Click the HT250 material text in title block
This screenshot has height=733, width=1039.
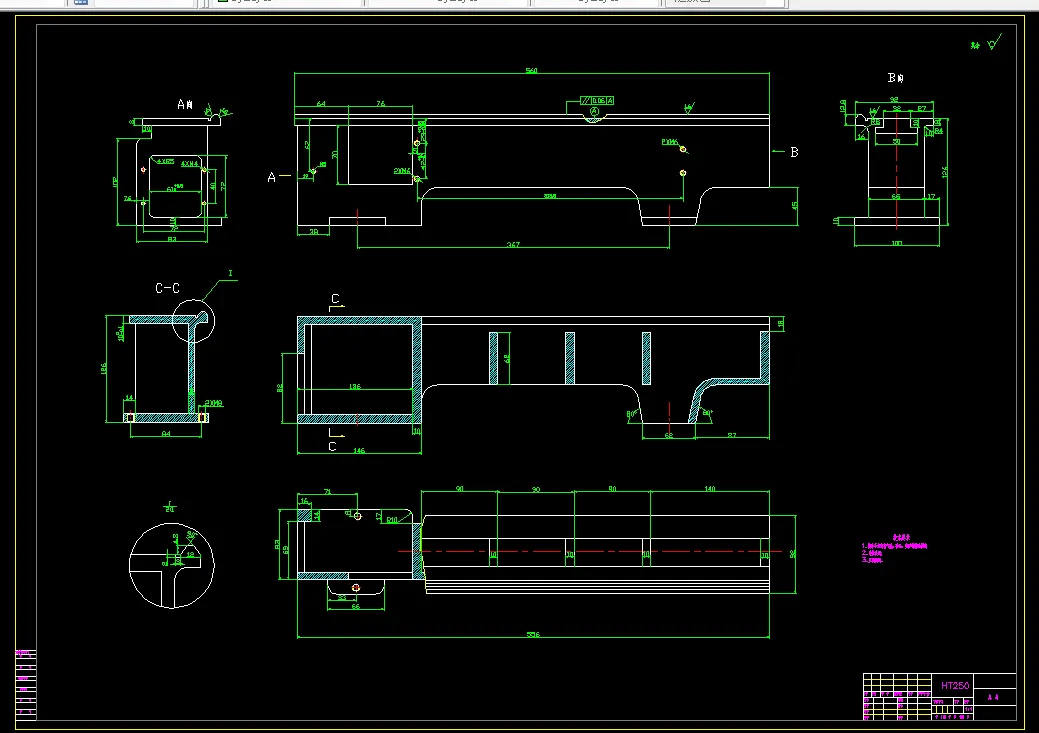point(955,685)
